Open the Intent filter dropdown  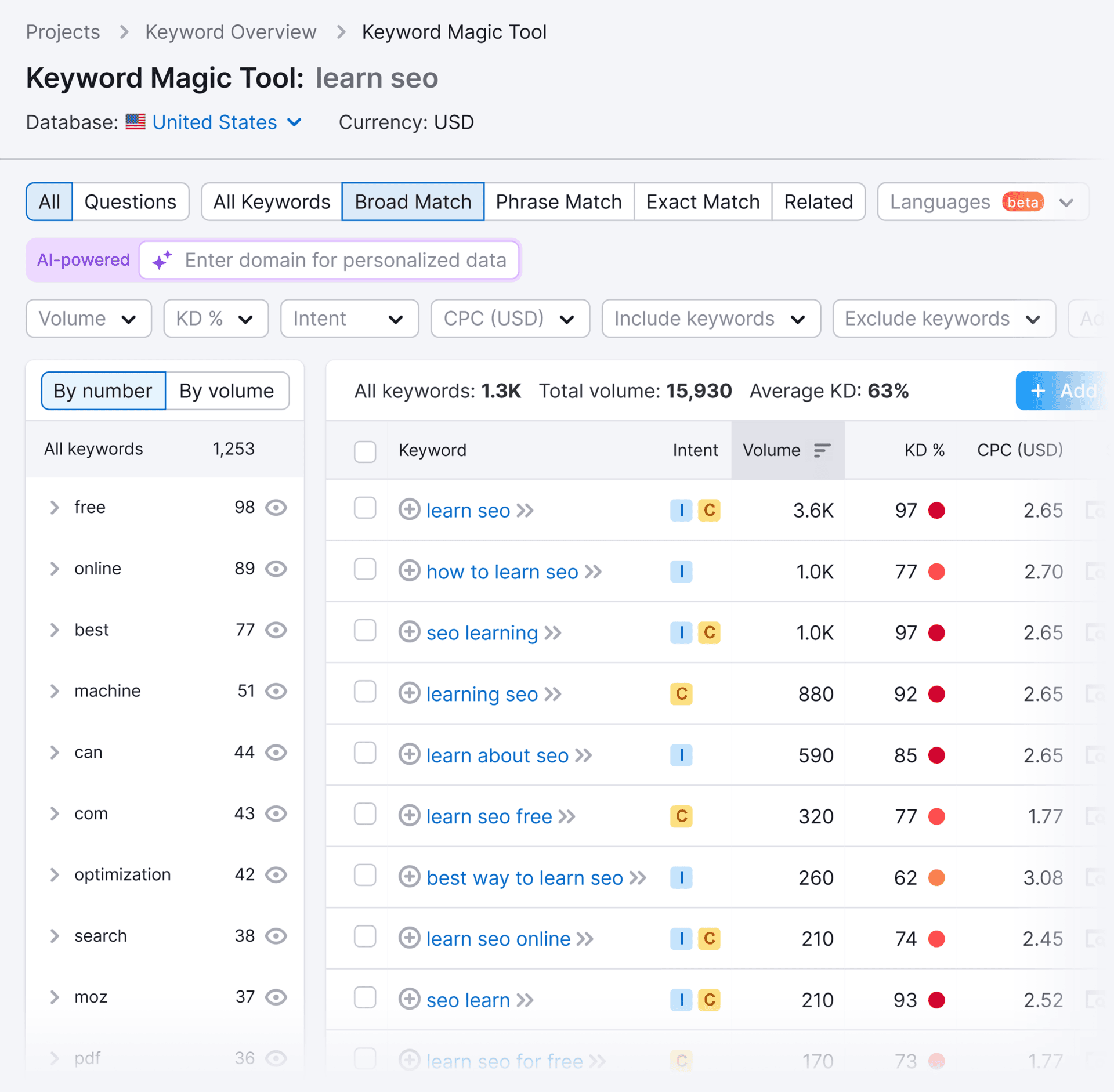coord(349,318)
